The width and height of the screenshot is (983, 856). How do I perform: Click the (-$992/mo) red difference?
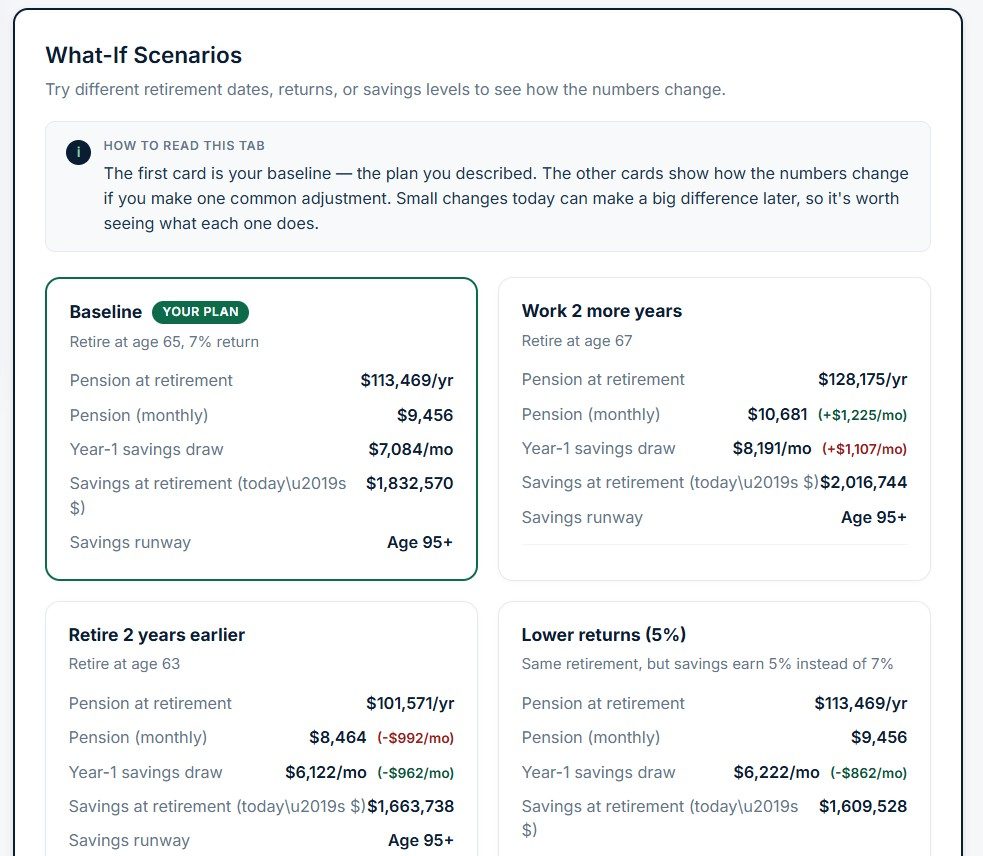tap(416, 738)
